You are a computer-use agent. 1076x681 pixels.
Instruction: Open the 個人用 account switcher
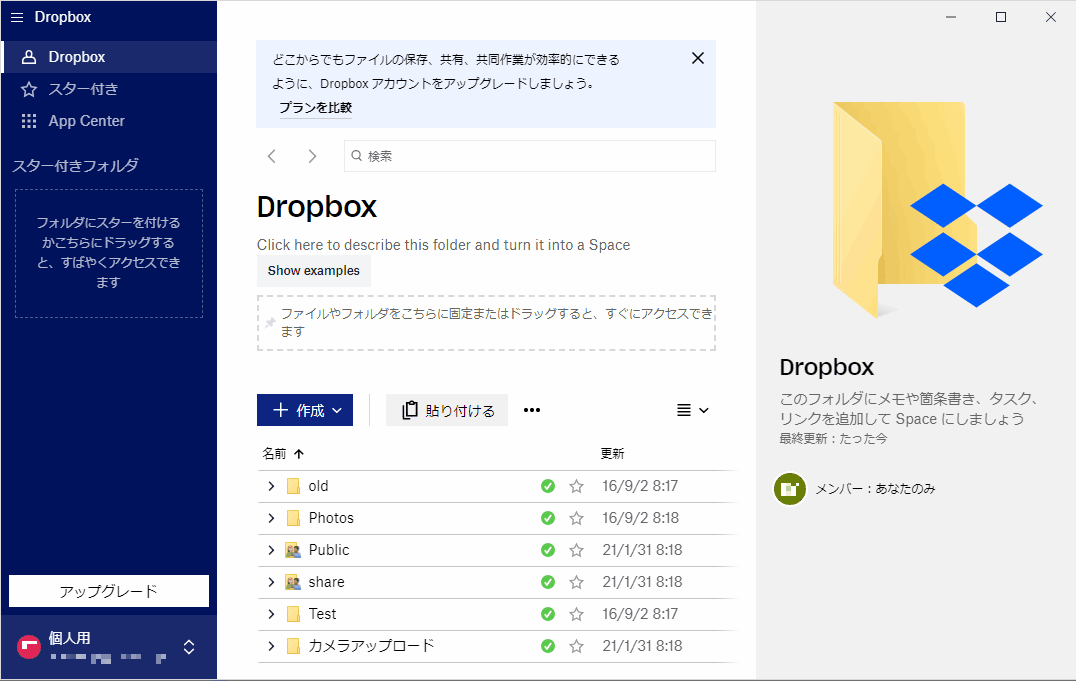point(109,647)
